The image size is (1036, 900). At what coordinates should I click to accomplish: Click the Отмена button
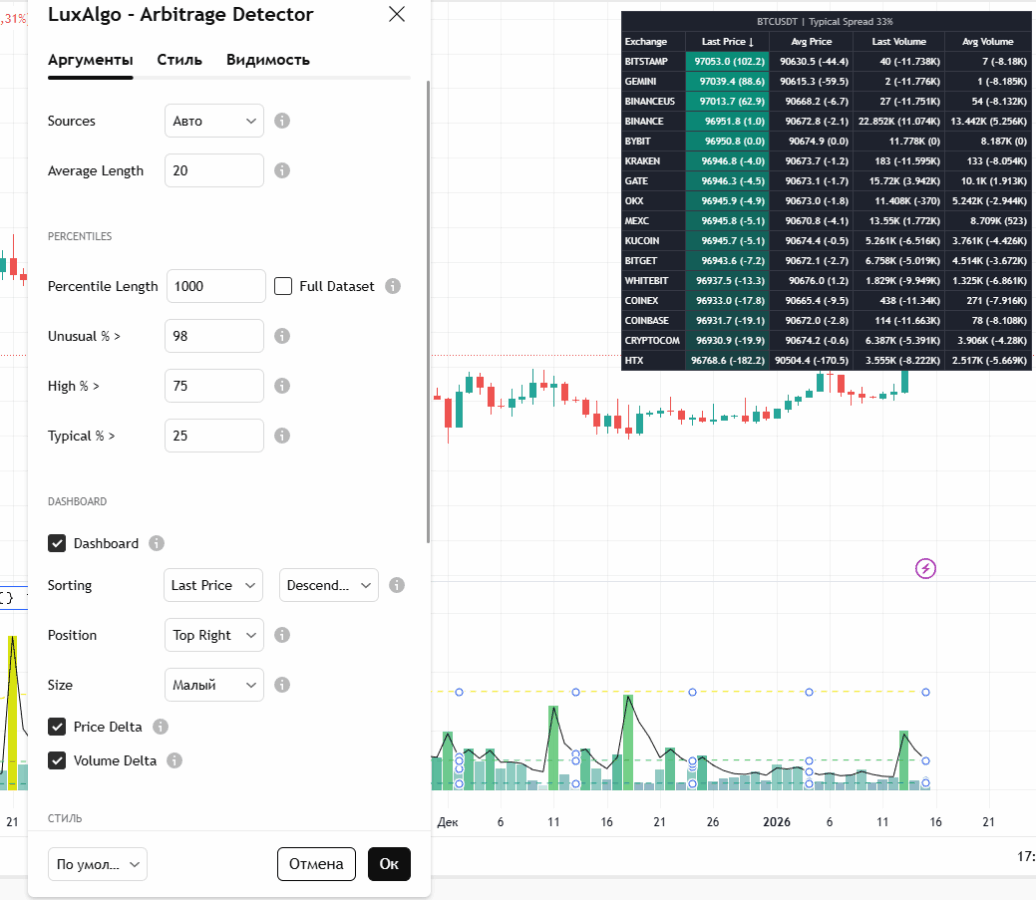[316, 864]
